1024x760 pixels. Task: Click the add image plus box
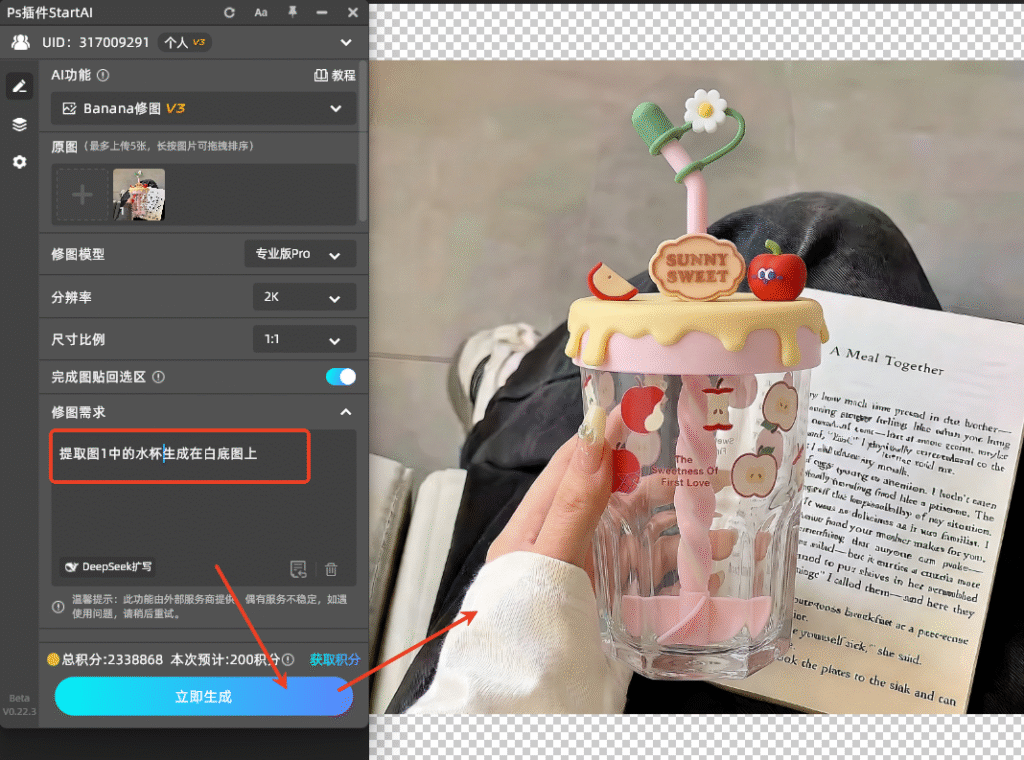click(83, 195)
